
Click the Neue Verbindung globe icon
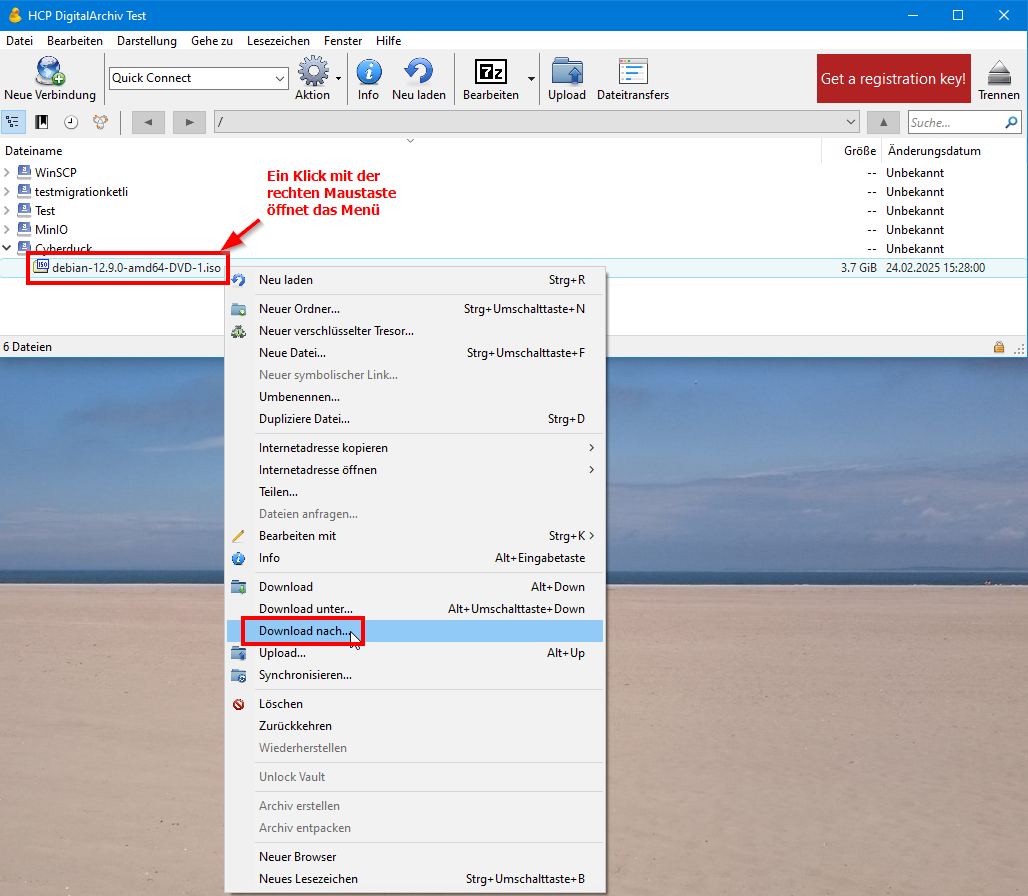point(49,72)
